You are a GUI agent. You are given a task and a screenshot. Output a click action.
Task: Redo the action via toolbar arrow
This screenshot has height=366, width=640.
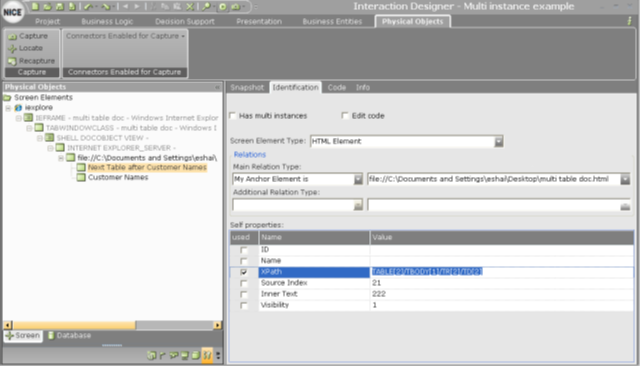107,7
